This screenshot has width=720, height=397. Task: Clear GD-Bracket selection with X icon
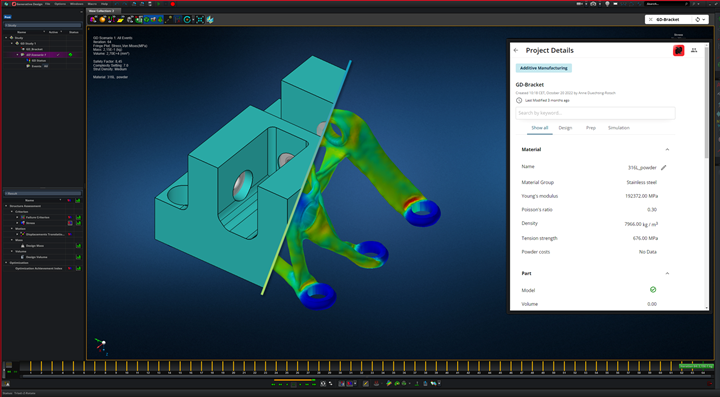click(651, 19)
